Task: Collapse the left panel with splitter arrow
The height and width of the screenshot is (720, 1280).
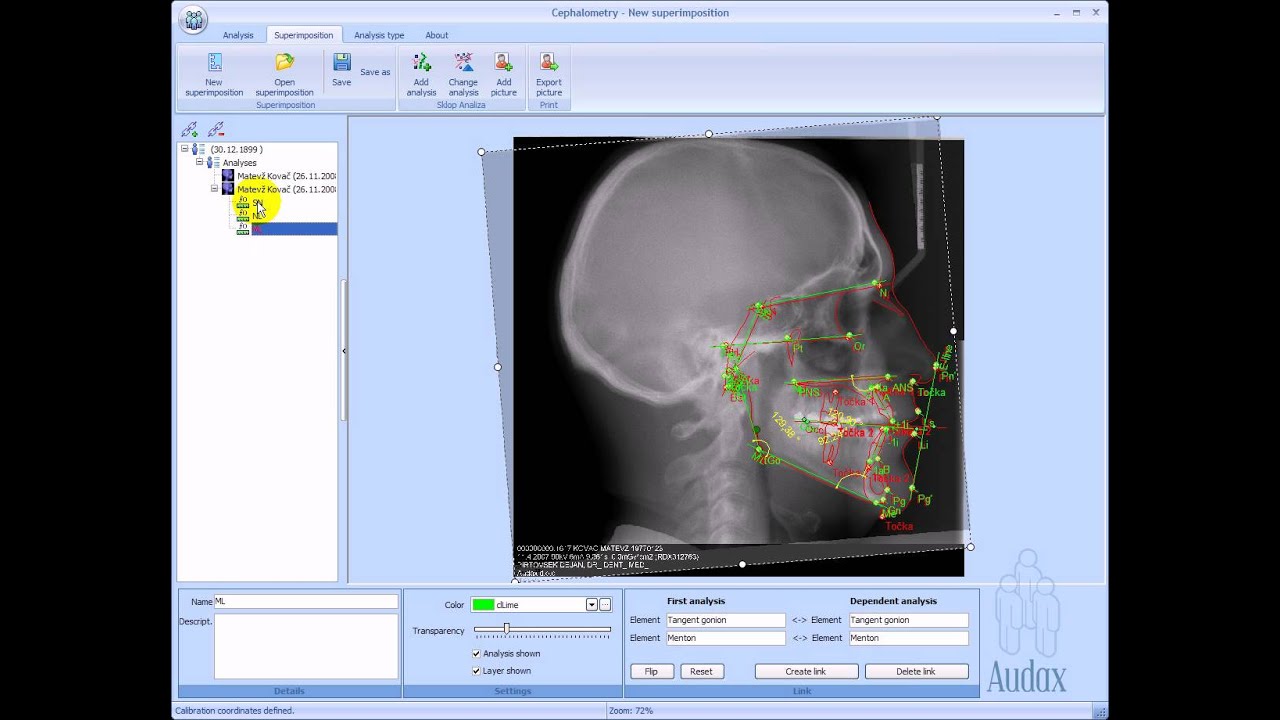Action: (x=344, y=351)
